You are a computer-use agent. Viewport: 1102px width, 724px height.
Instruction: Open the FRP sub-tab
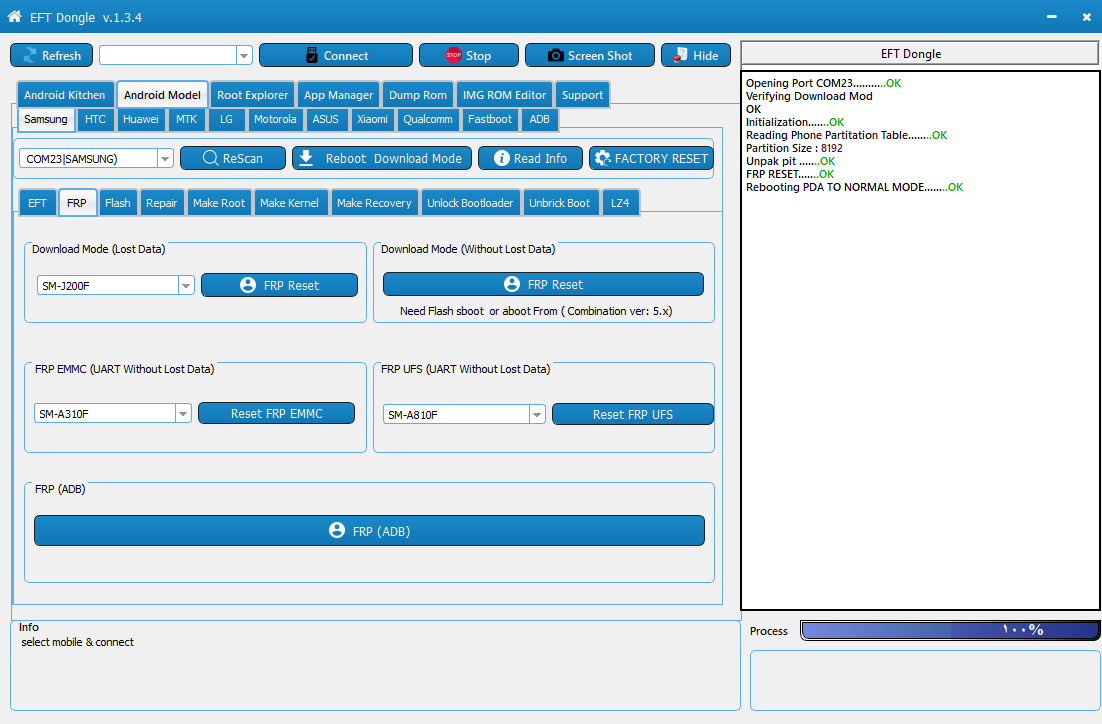point(77,203)
